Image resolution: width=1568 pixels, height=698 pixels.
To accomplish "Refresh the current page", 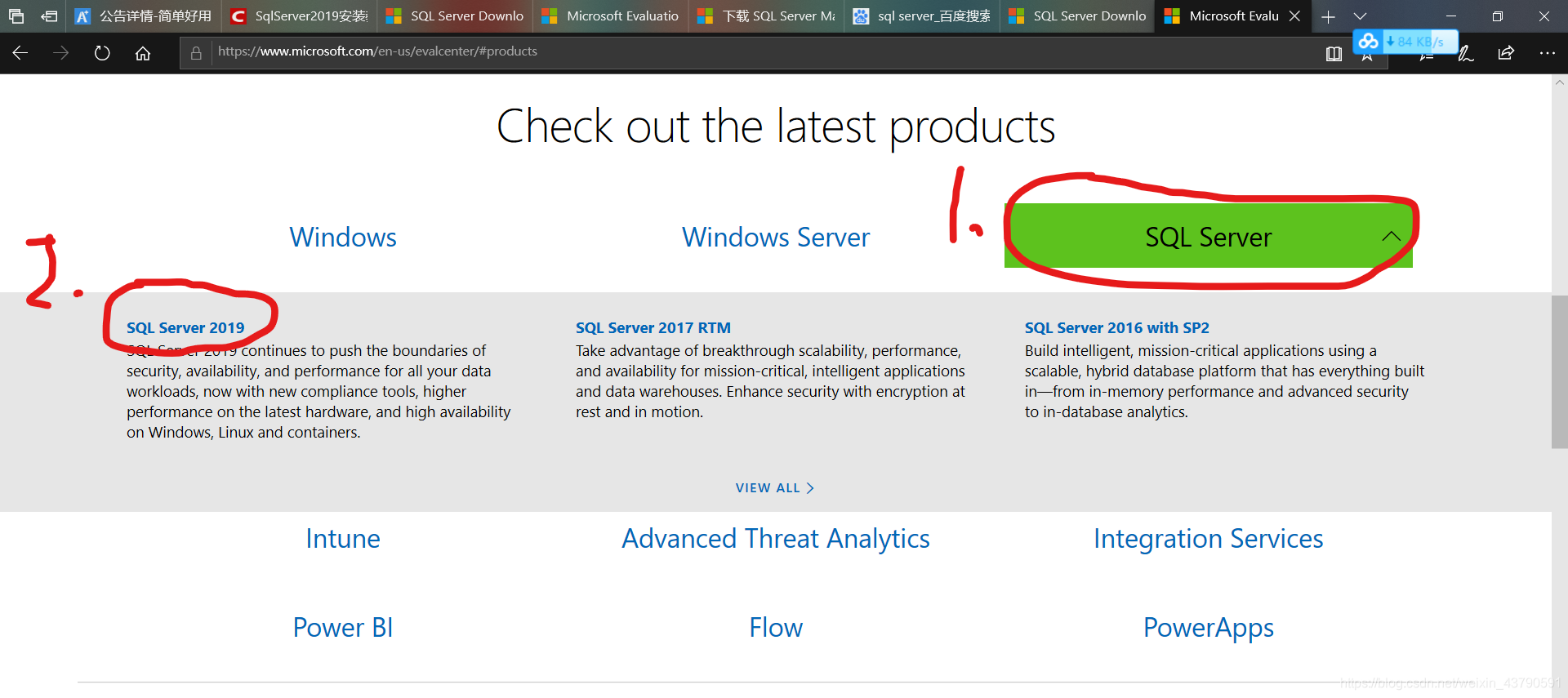I will [102, 53].
